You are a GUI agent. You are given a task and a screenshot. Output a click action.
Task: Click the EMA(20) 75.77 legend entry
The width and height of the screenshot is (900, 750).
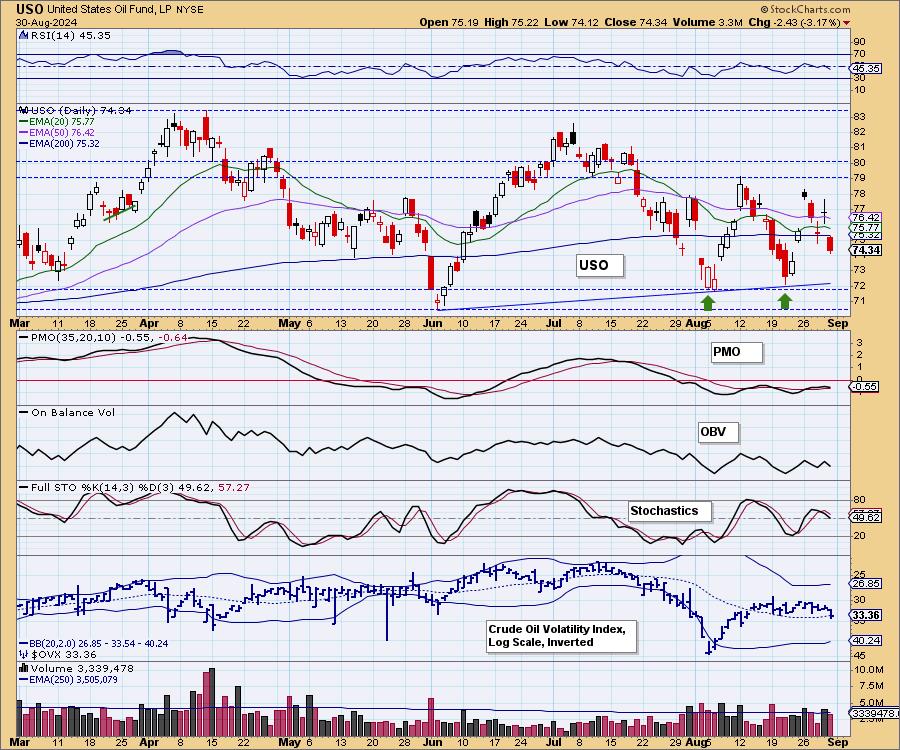57,122
